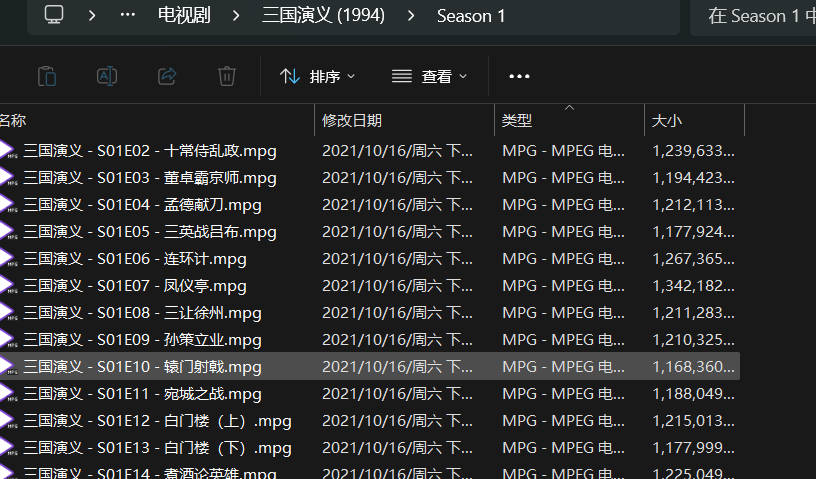Expand the chevron after 三国演义 (1994)
The image size is (816, 479).
point(411,16)
